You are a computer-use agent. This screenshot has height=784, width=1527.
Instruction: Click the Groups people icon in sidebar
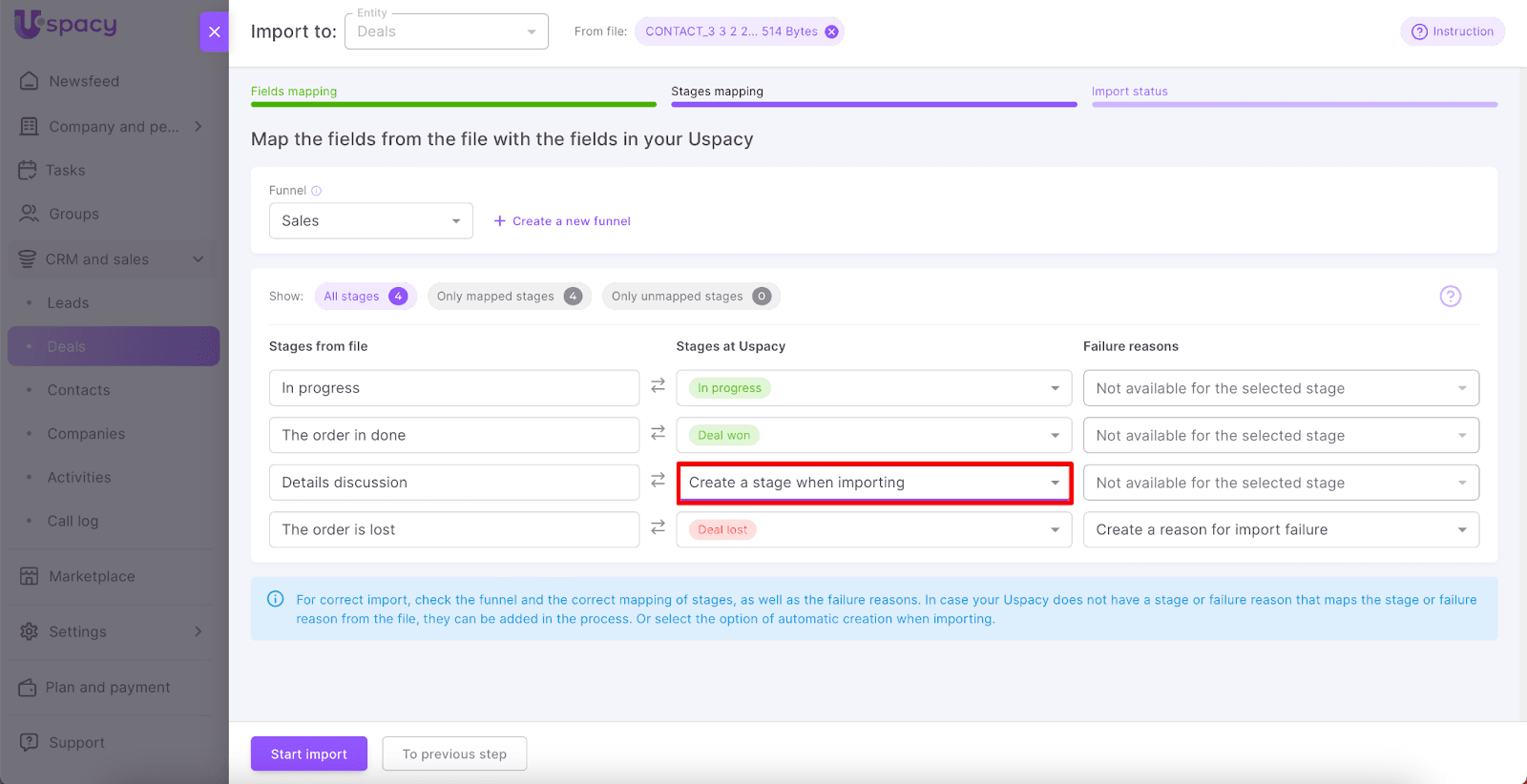point(30,214)
